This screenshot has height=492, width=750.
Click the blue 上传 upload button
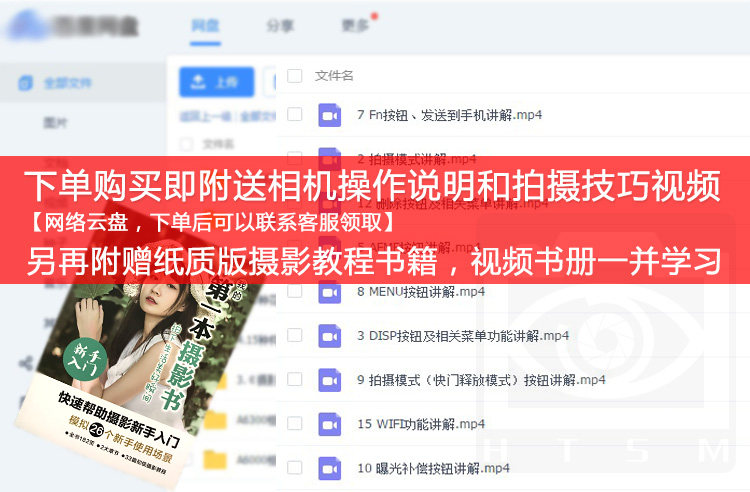(x=216, y=82)
